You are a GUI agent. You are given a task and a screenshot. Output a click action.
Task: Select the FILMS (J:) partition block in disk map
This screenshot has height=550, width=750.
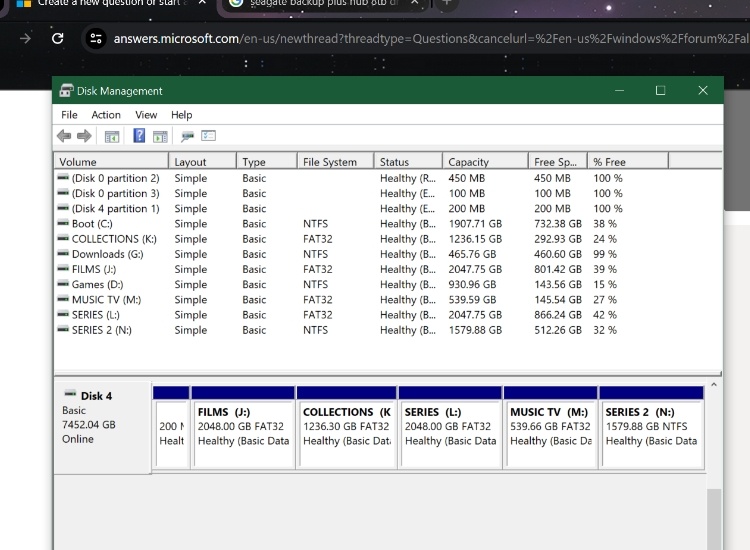tap(243, 427)
